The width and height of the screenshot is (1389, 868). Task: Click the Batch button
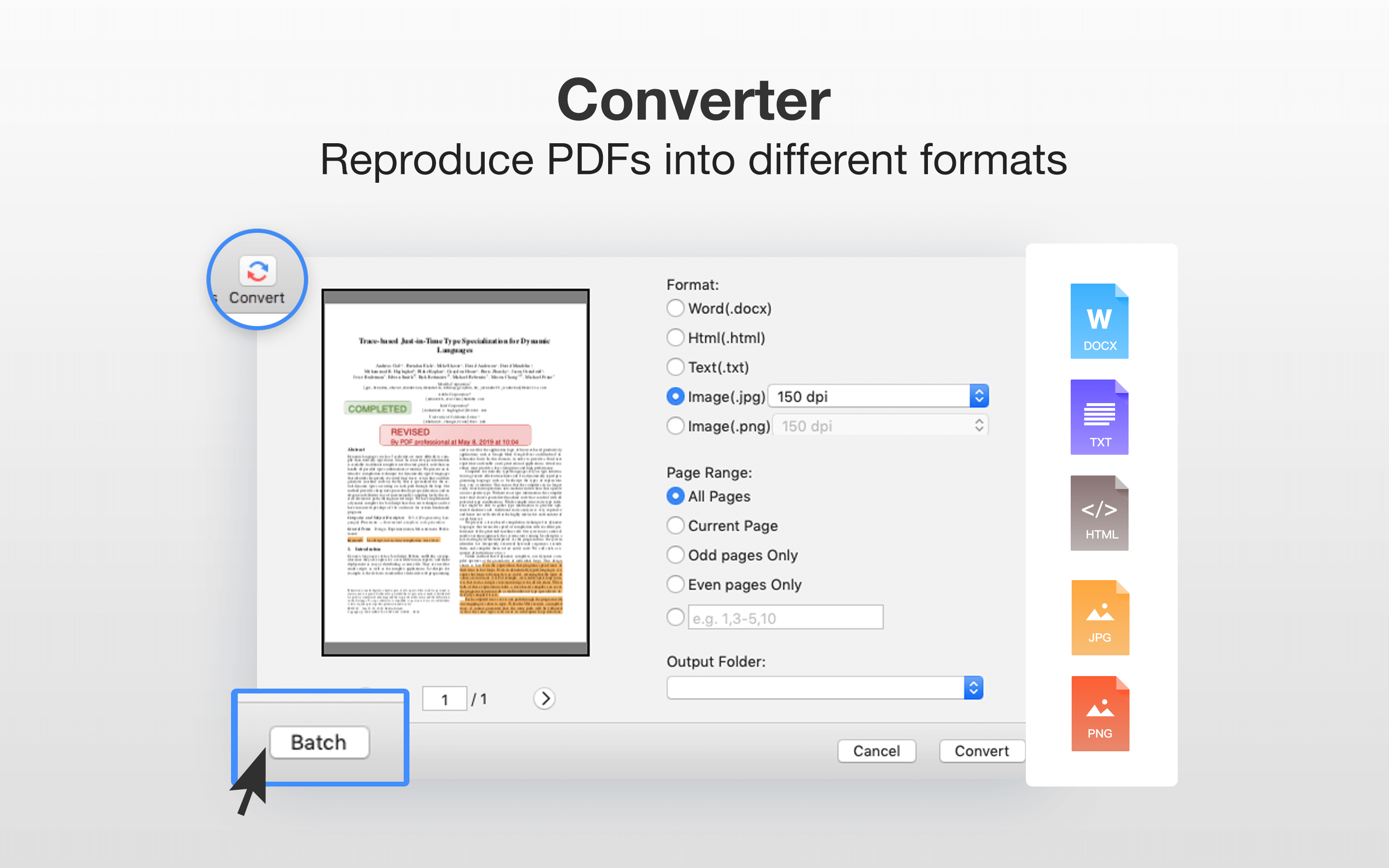(x=319, y=742)
